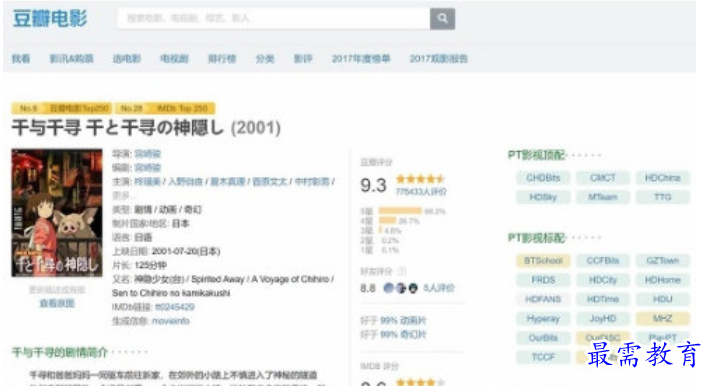Open the 影评 nav item

click(303, 59)
